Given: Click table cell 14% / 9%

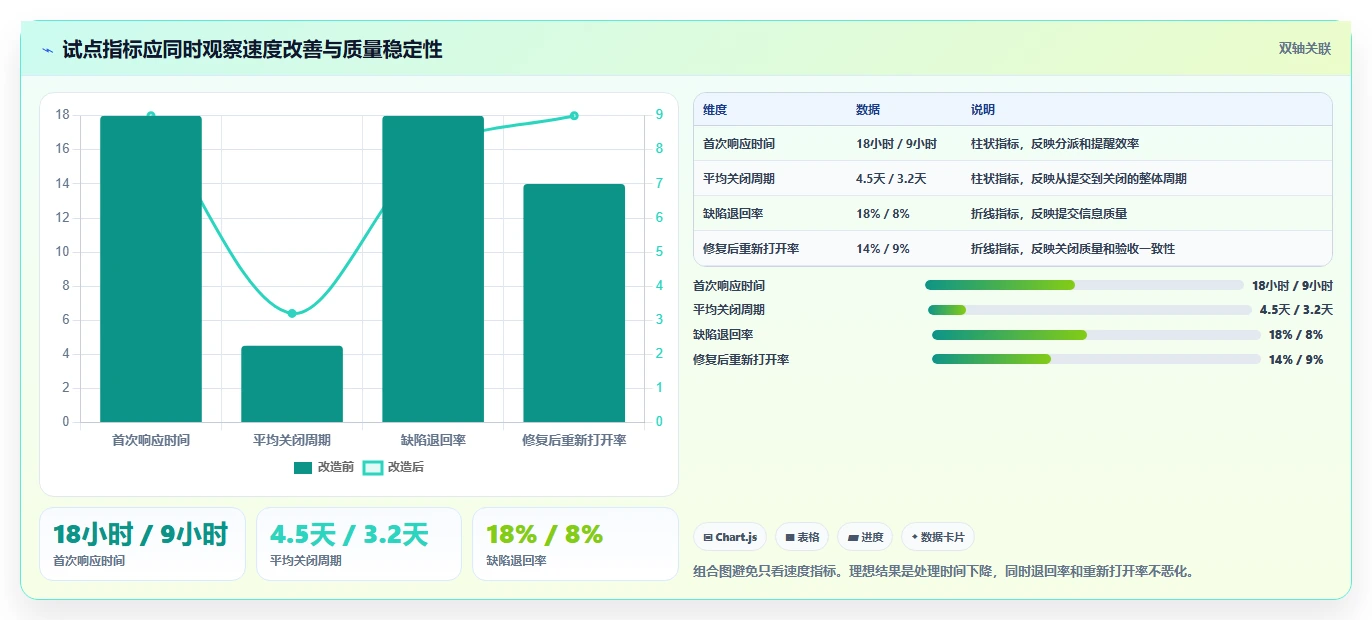Looking at the screenshot, I should (882, 248).
